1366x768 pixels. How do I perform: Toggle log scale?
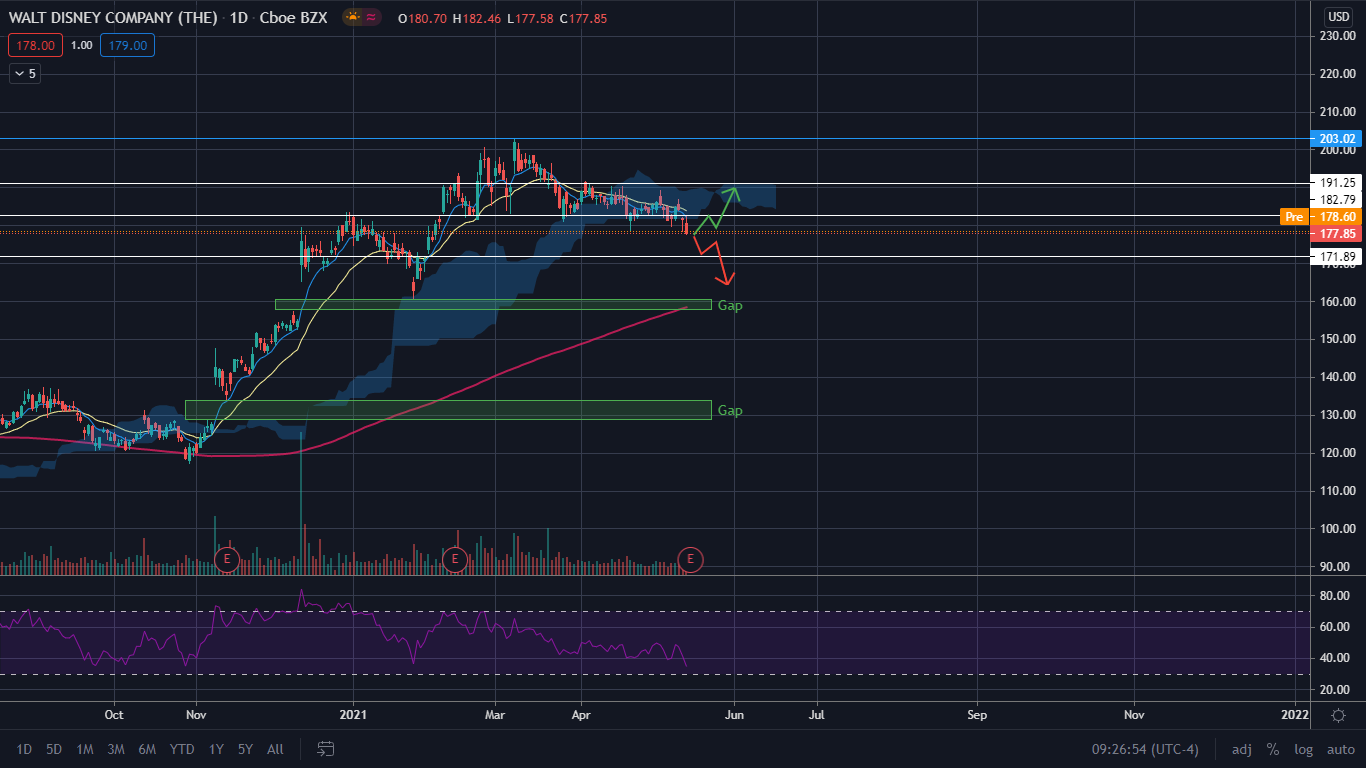click(1303, 749)
